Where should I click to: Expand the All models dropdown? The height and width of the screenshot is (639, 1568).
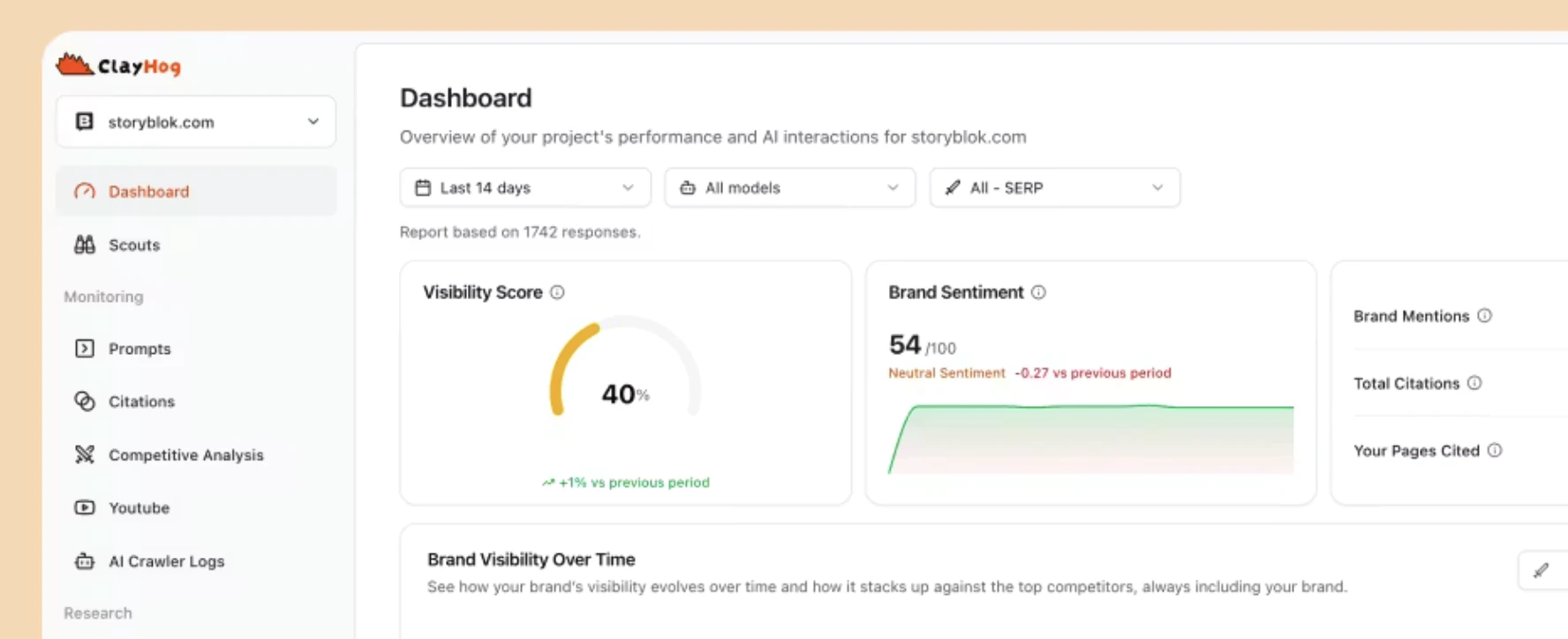tap(790, 188)
